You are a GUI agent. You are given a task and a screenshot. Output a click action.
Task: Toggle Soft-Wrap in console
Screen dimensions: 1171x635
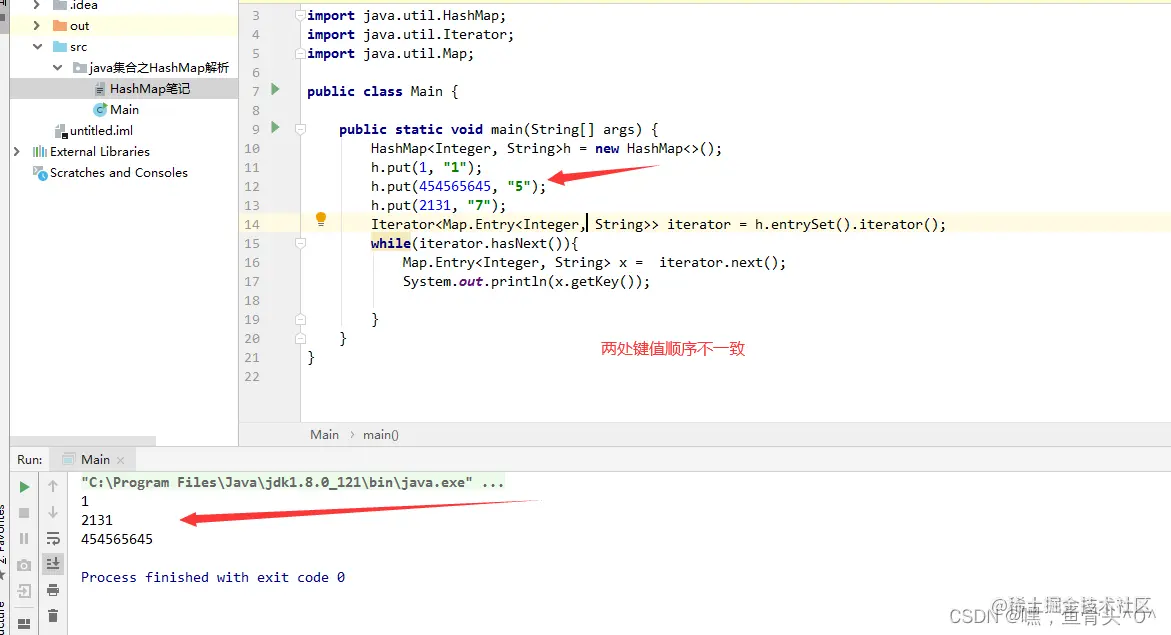pos(53,539)
